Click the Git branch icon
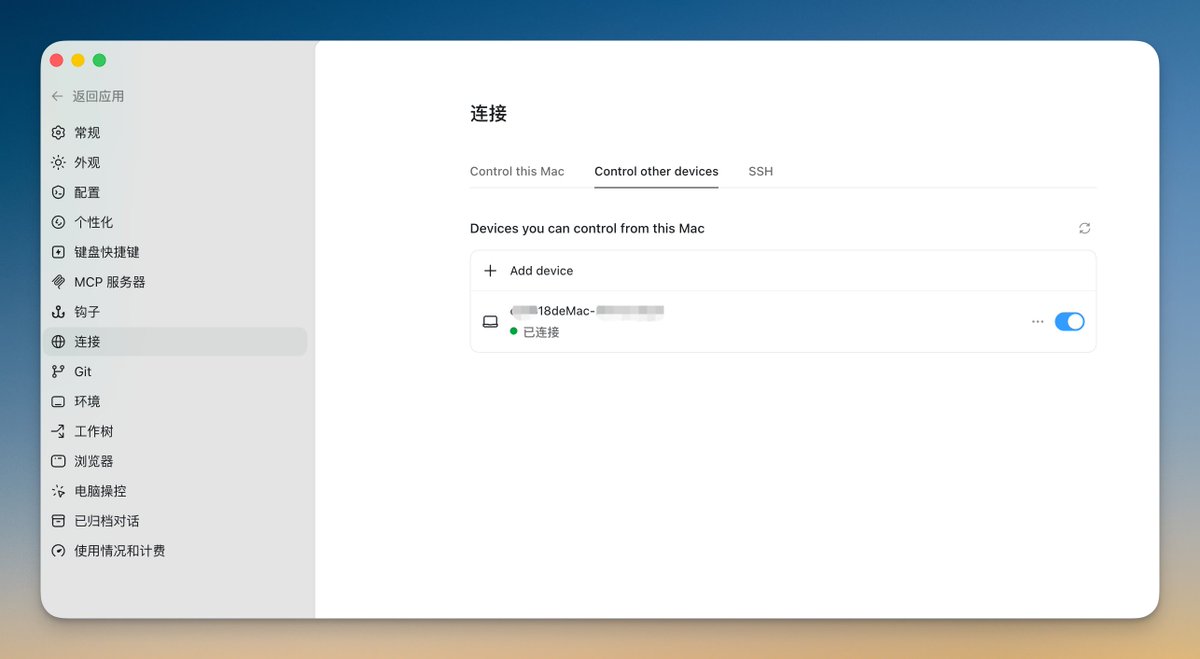The image size is (1200, 659). 58,372
